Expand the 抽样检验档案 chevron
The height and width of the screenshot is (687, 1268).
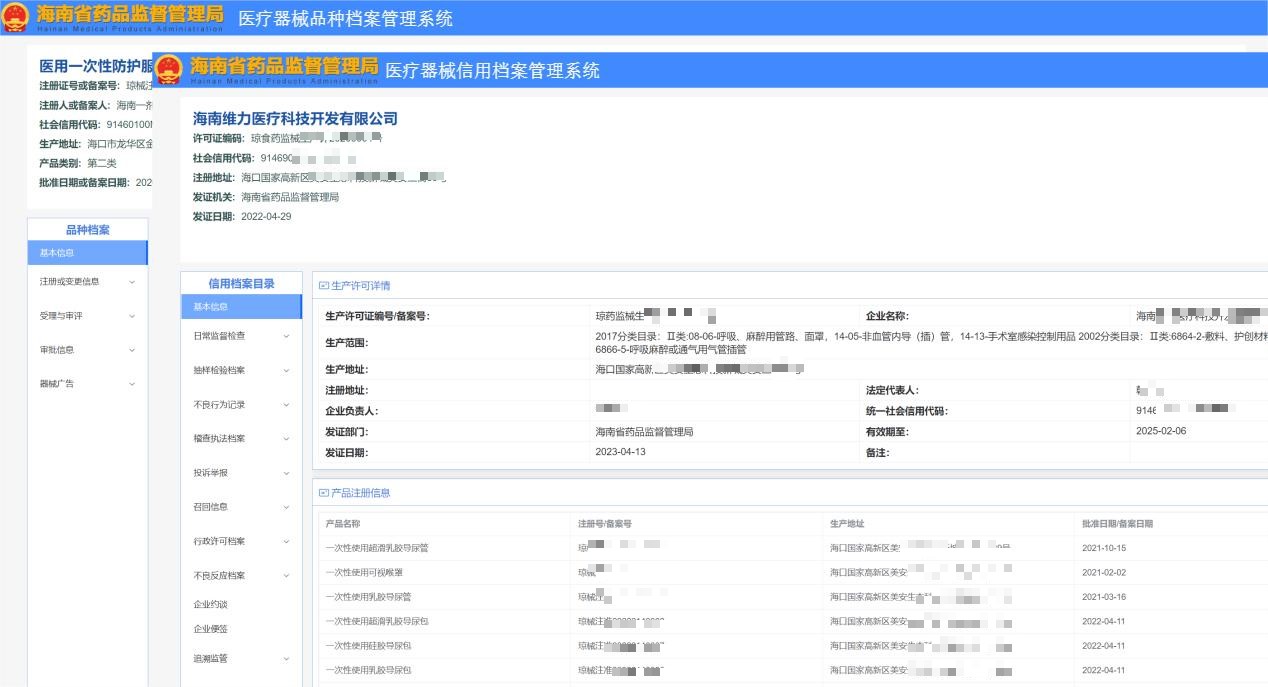(286, 370)
